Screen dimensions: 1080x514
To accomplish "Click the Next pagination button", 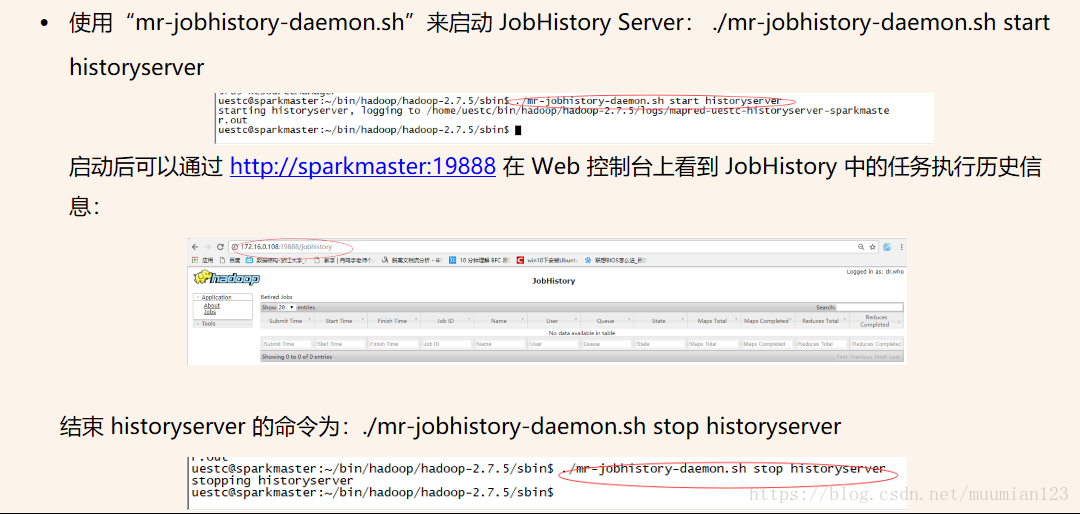I will (881, 357).
